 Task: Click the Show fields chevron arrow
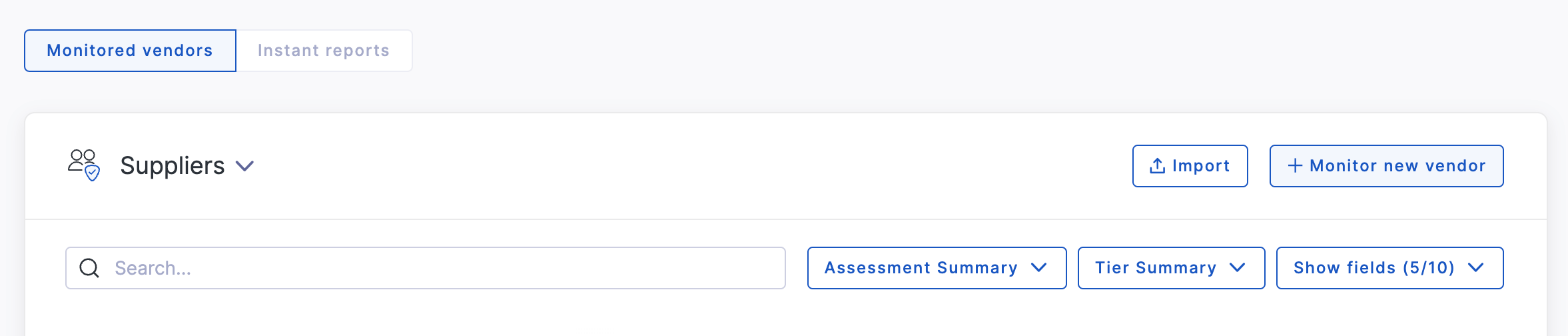coord(1476,267)
